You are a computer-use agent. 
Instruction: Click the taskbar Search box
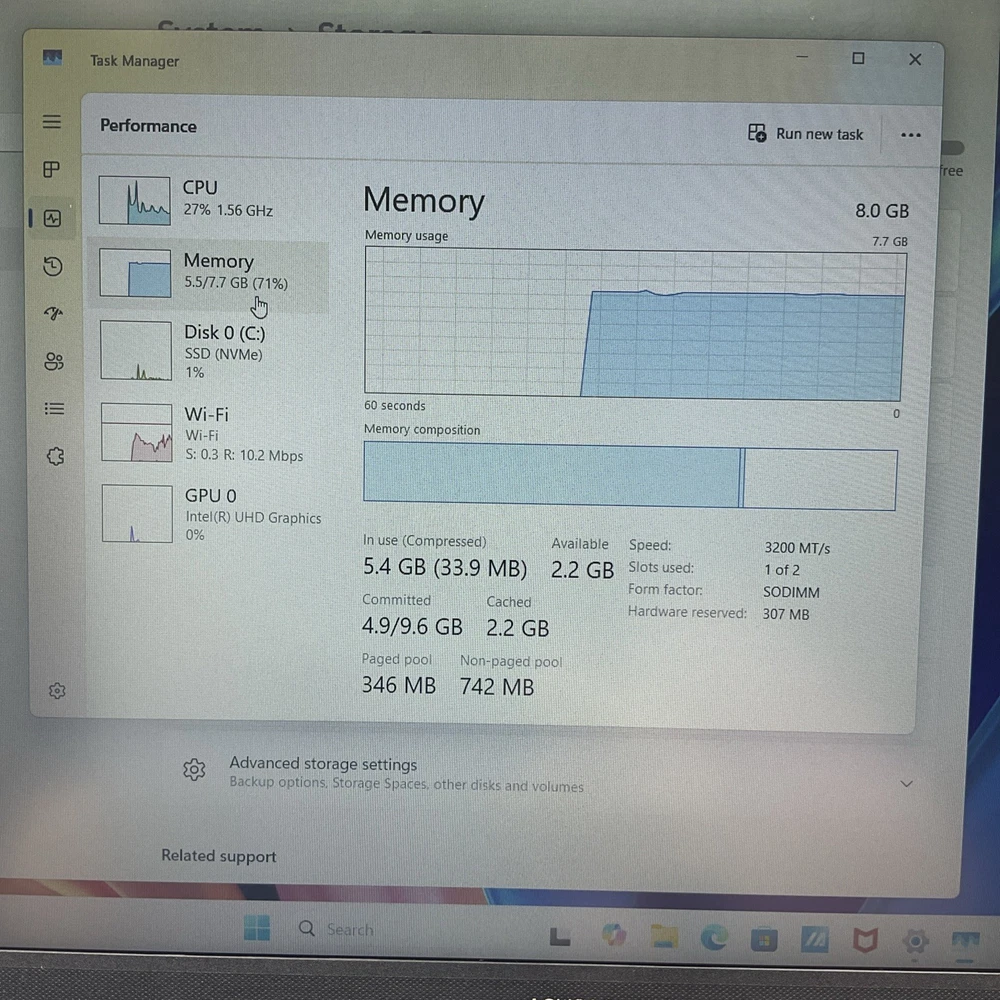point(349,930)
